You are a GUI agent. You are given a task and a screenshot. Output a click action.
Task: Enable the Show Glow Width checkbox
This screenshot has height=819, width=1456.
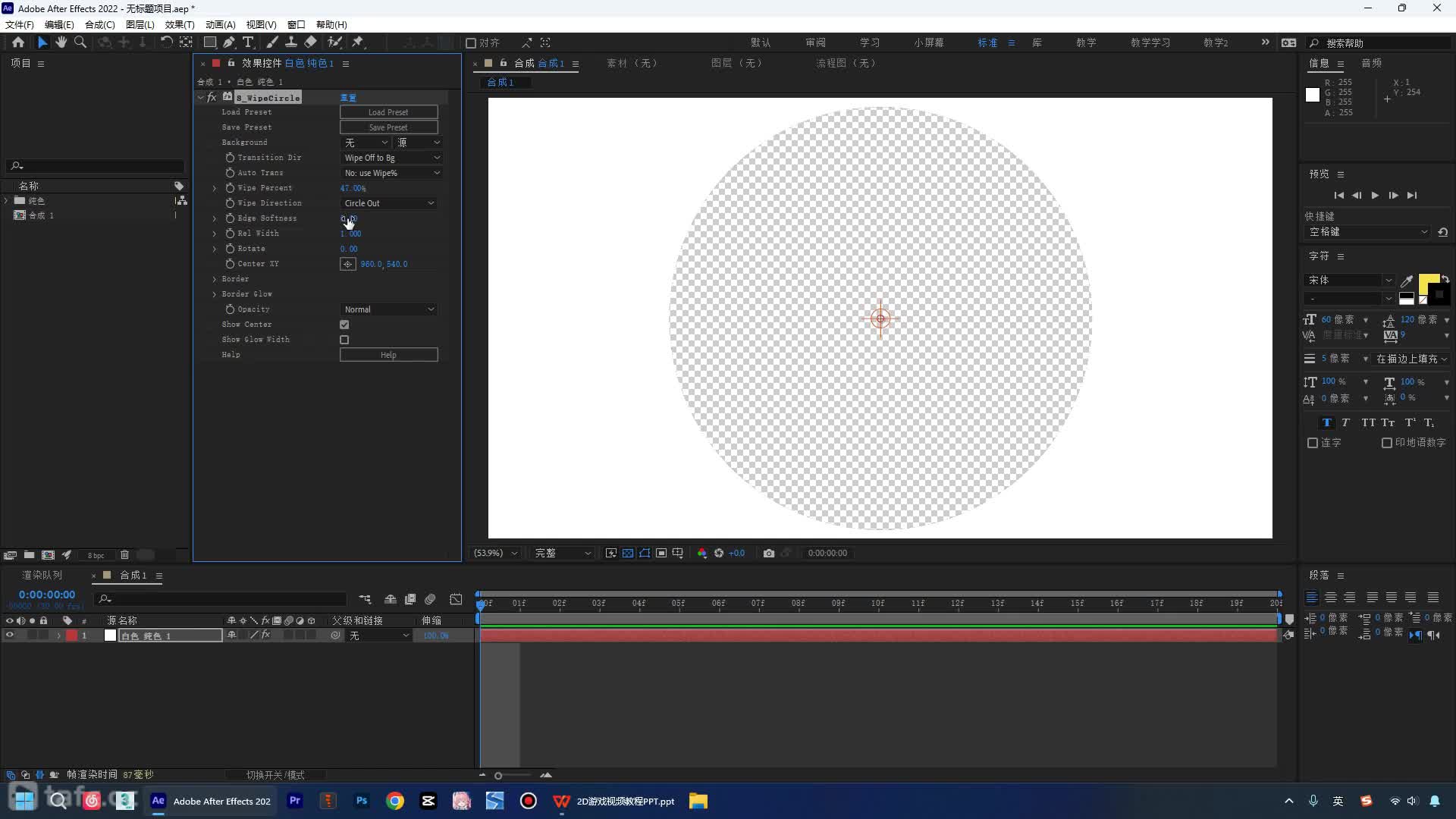(x=344, y=340)
